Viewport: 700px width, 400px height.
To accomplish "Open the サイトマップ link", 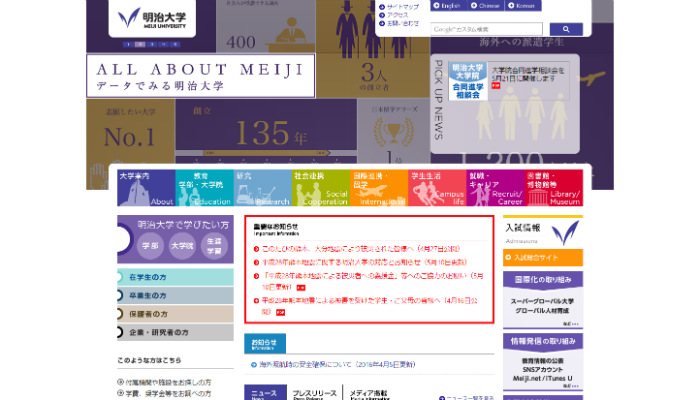I will 399,7.
